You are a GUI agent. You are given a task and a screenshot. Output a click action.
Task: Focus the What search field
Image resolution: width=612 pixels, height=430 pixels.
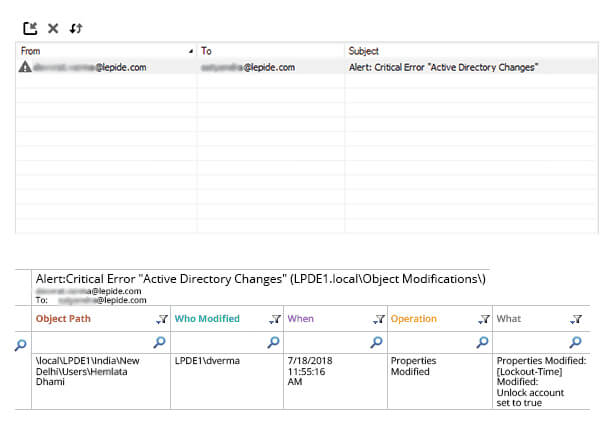[x=541, y=343]
